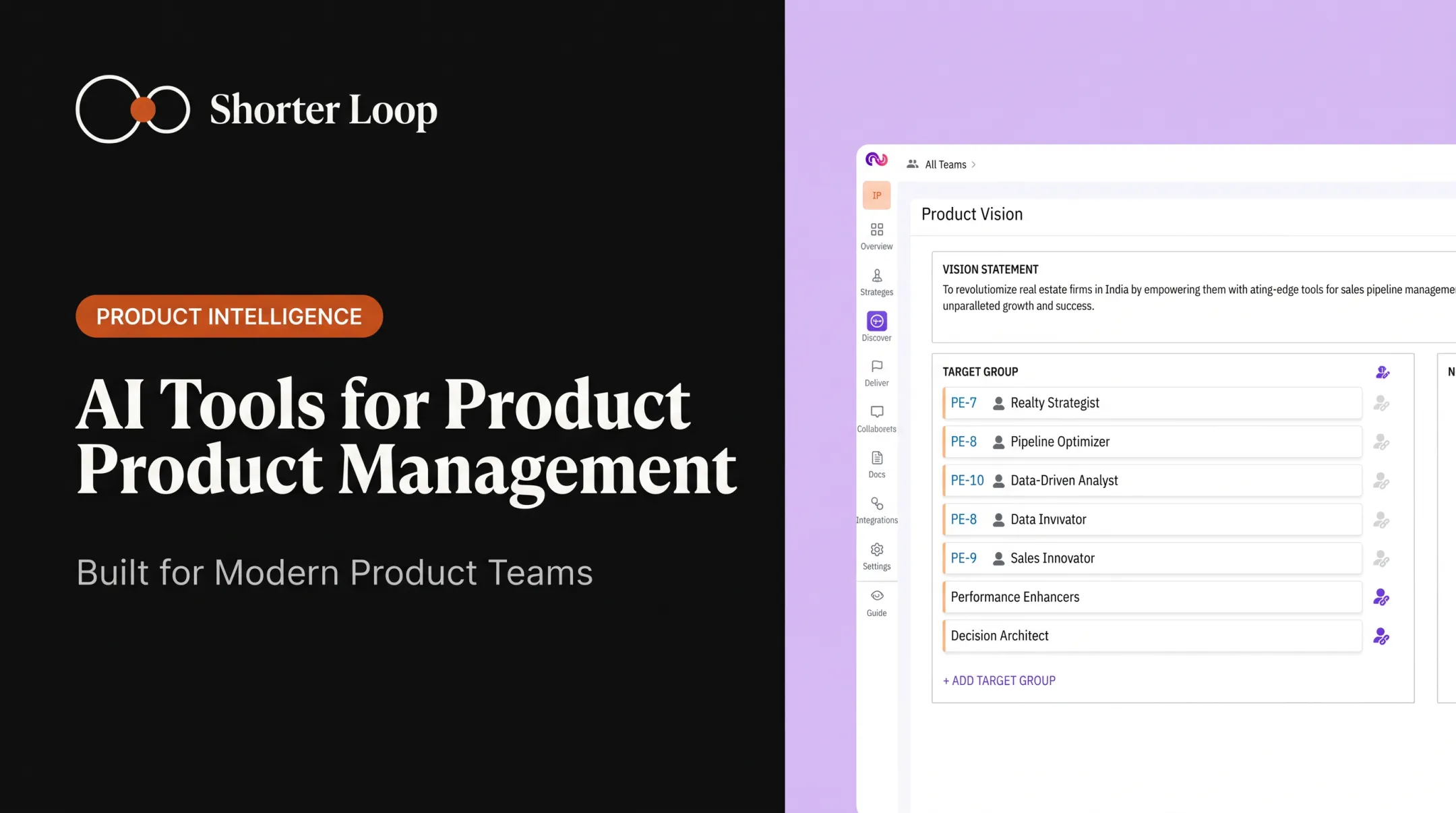The width and height of the screenshot is (1456, 813).
Task: Select the Pipeline Optimizer row
Action: click(x=1152, y=442)
